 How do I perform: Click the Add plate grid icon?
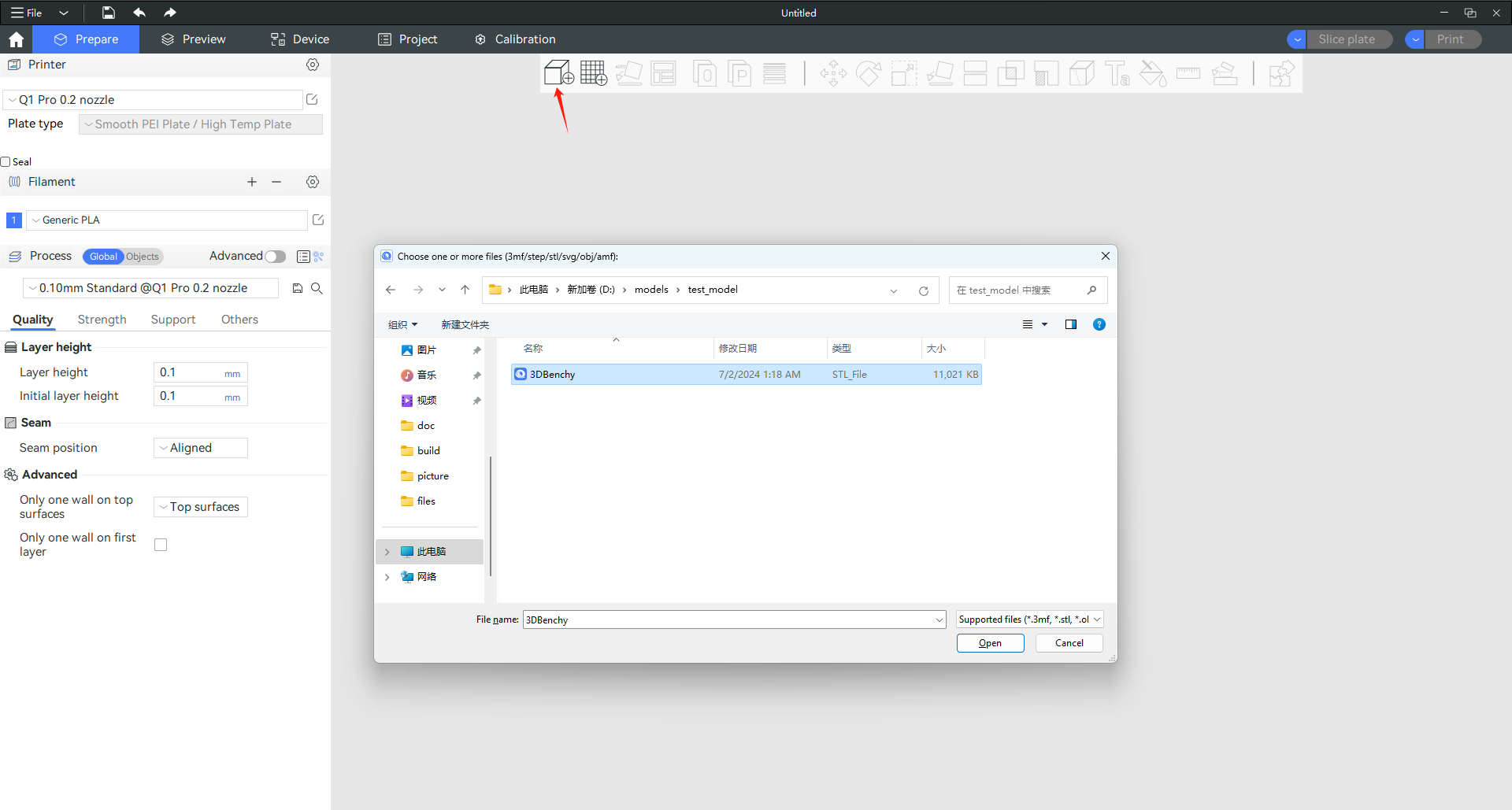593,73
